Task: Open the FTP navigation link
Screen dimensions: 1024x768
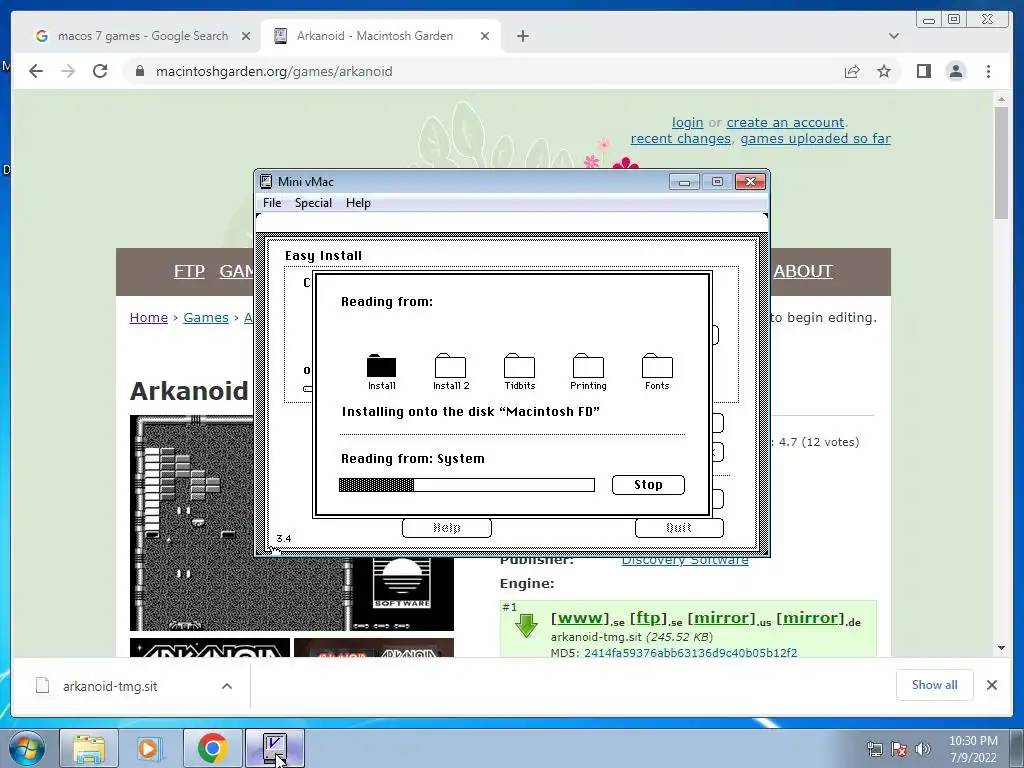Action: [x=189, y=271]
